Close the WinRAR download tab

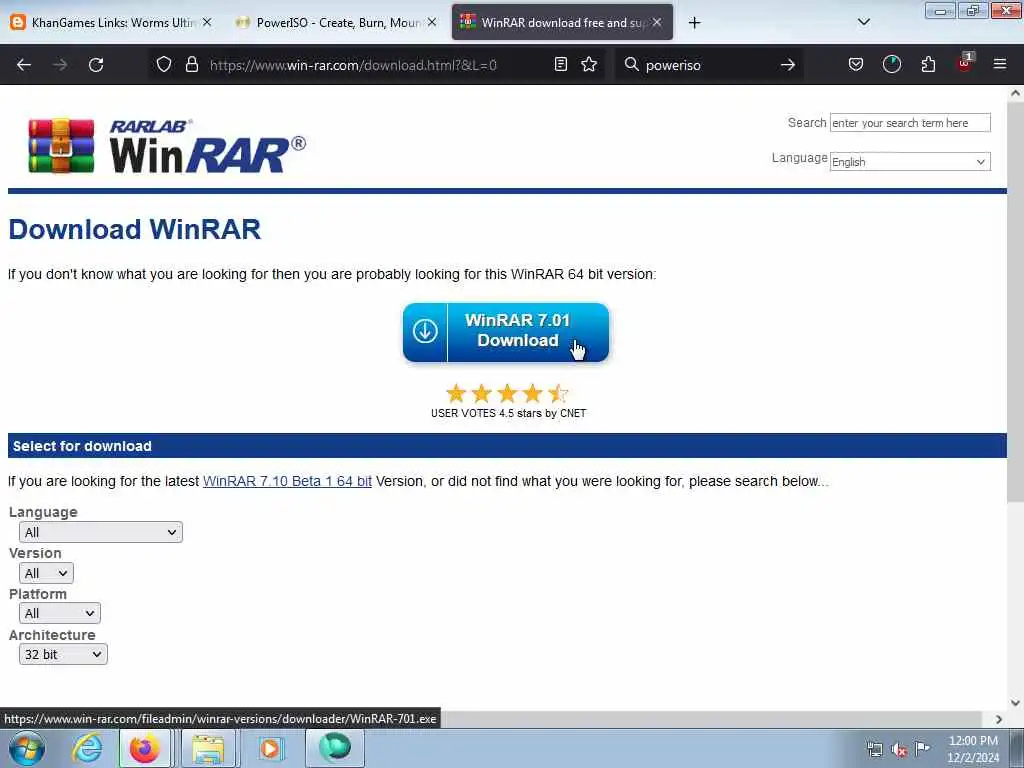coord(657,22)
